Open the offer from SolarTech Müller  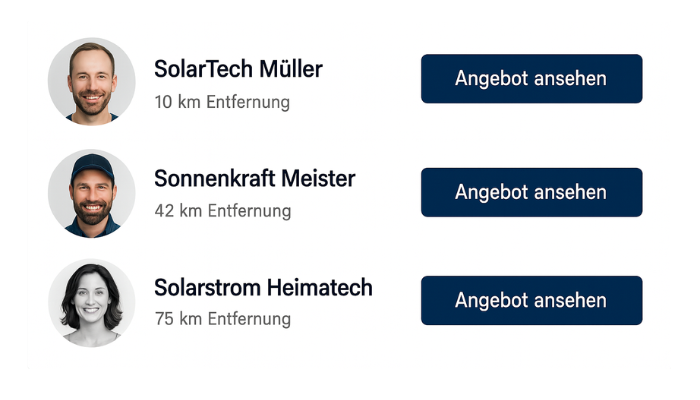[x=531, y=79]
